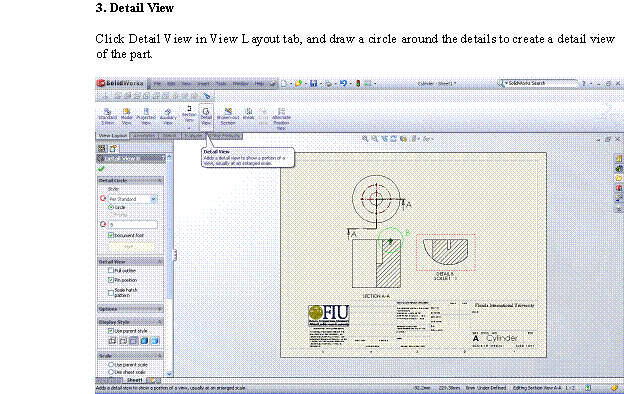Open the View menu
This screenshot has height=394, width=624.
point(186,84)
